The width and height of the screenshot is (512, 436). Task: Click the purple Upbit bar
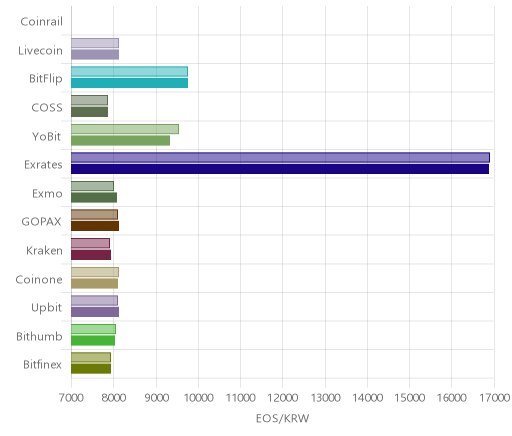95,312
